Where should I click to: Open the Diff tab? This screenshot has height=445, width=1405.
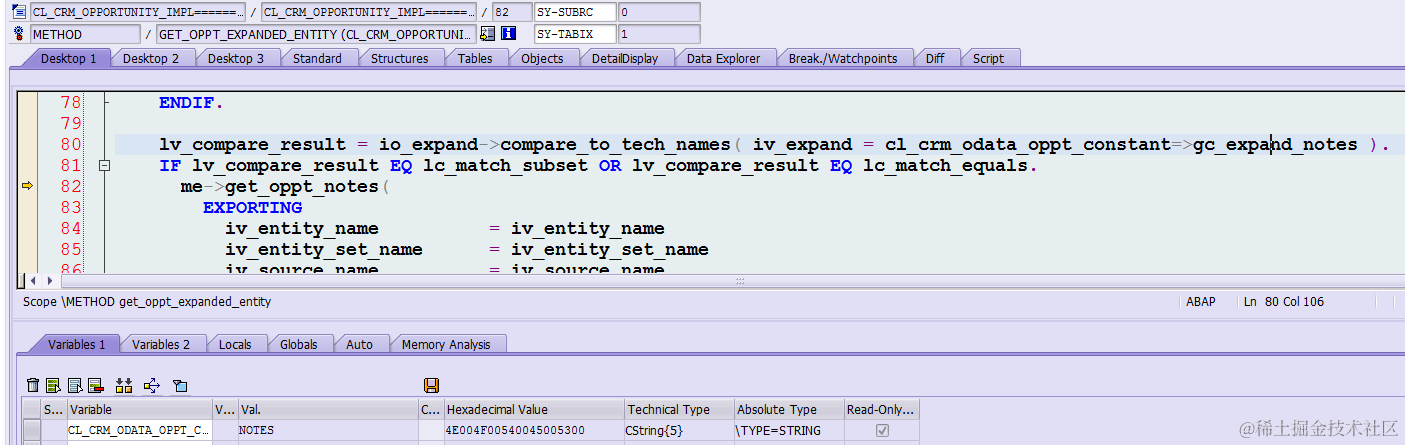935,58
